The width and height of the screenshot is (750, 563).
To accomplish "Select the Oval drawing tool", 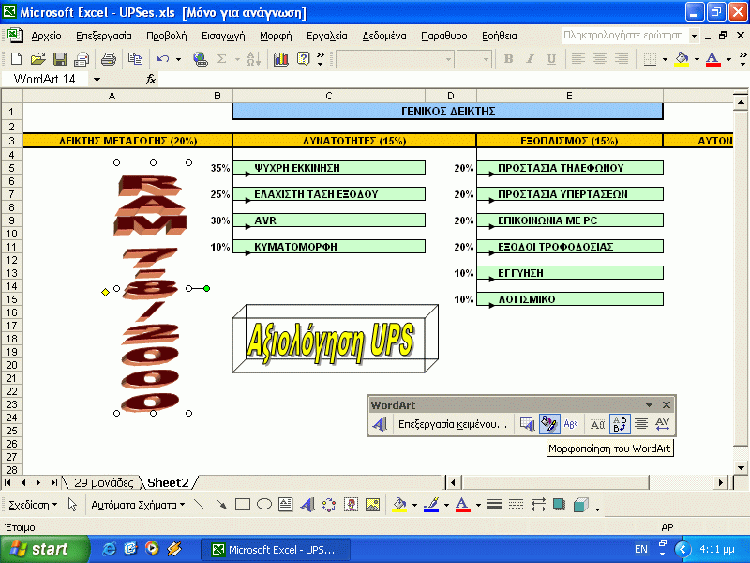I will pos(264,505).
